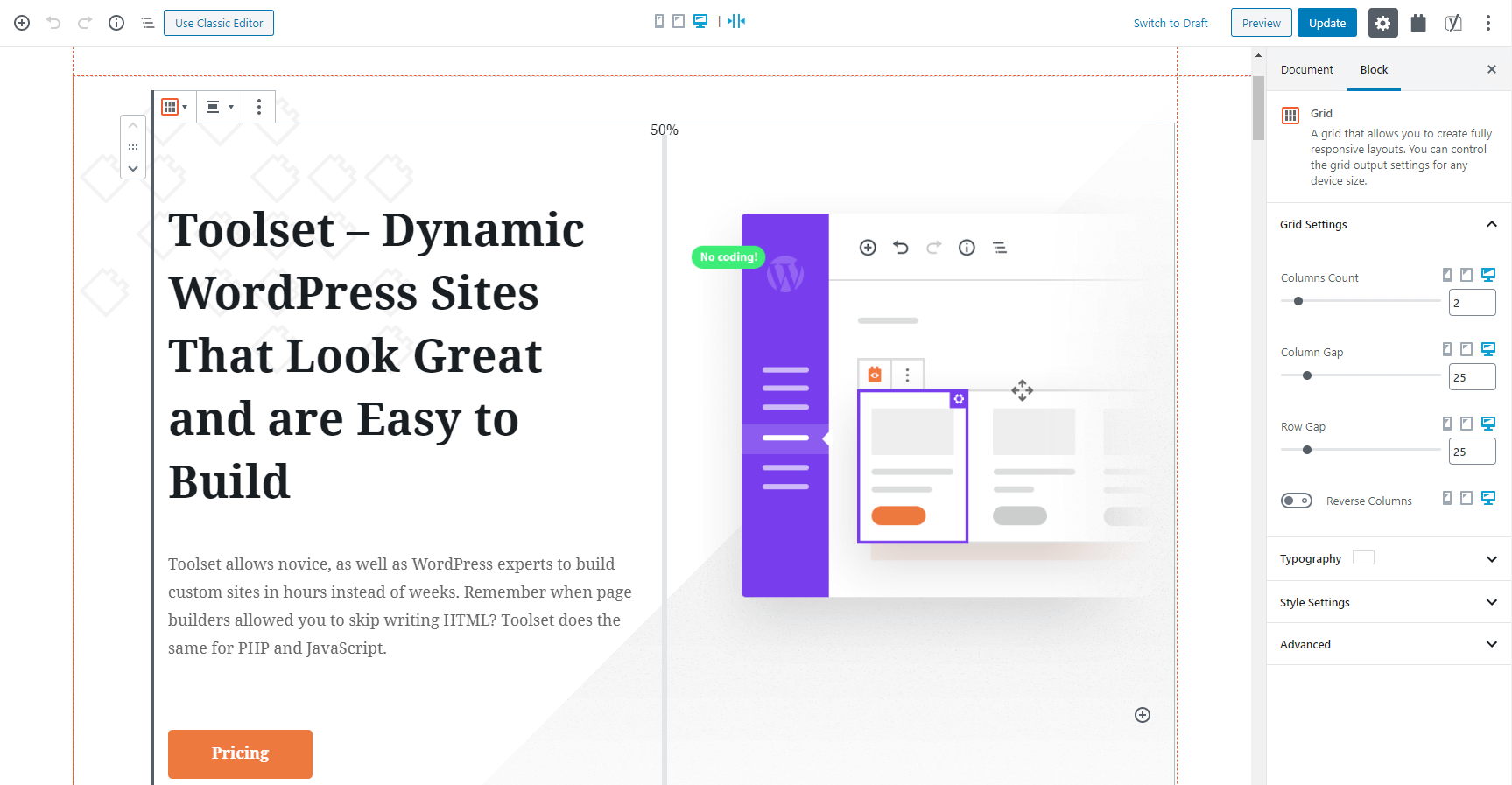Adjust the Row Gap slider
1512x785 pixels.
click(1360, 450)
